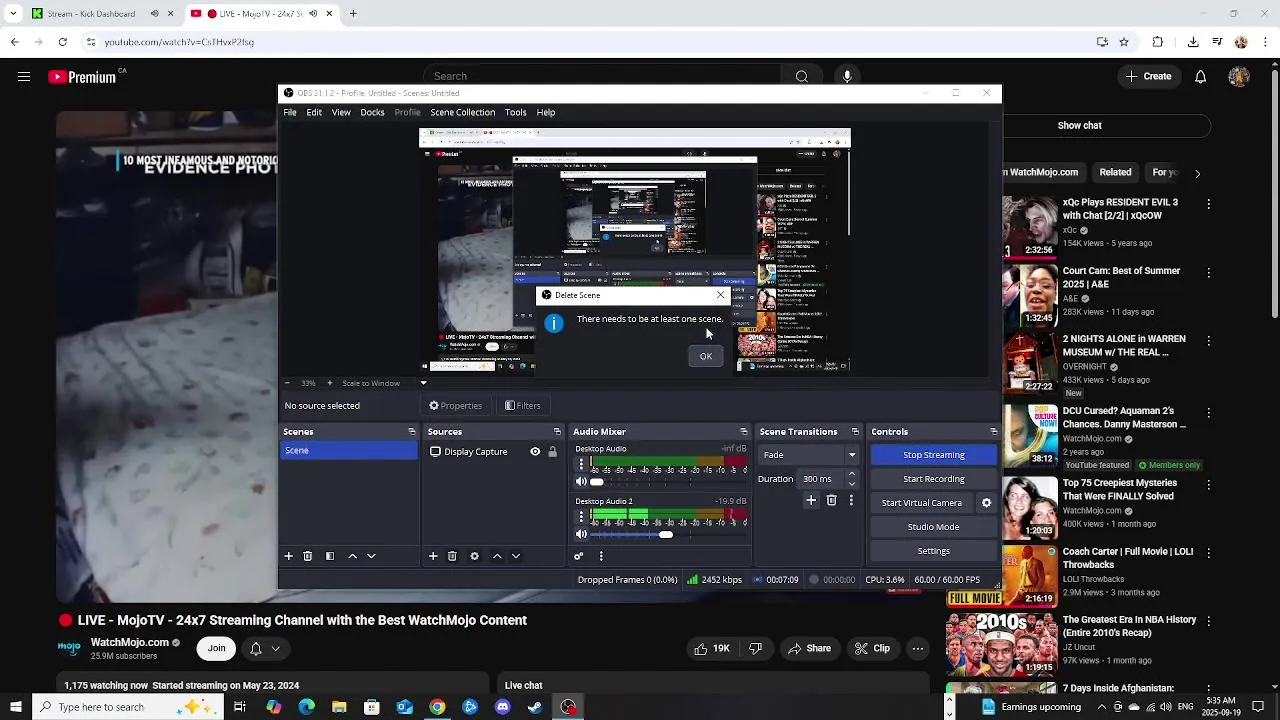Open OBS Edit menu
Image resolution: width=1280 pixels, height=720 pixels.
click(x=314, y=112)
